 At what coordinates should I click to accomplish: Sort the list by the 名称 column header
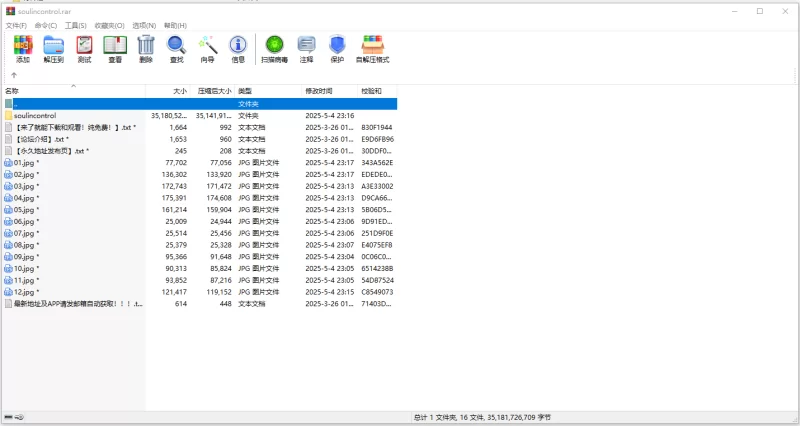coord(12,91)
